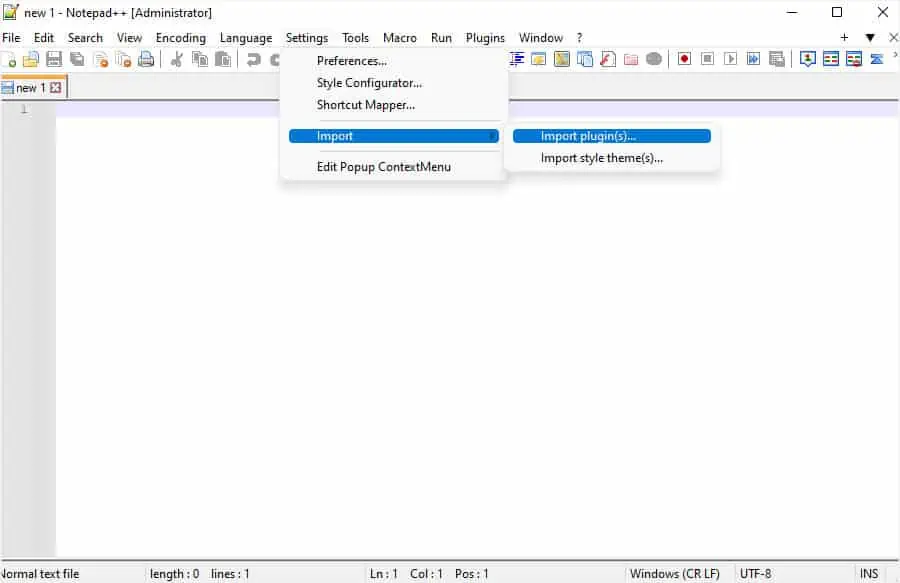900x583 pixels.
Task: Open a file using the Open toolbar icon
Action: pyautogui.click(x=29, y=58)
